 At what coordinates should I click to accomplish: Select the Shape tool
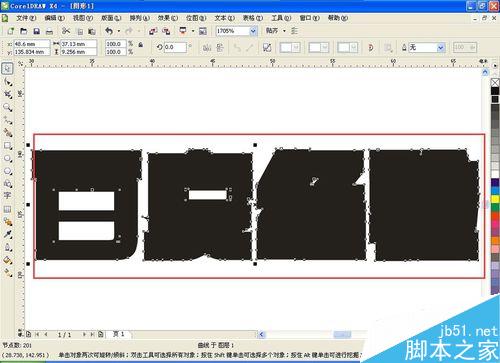tap(7, 82)
